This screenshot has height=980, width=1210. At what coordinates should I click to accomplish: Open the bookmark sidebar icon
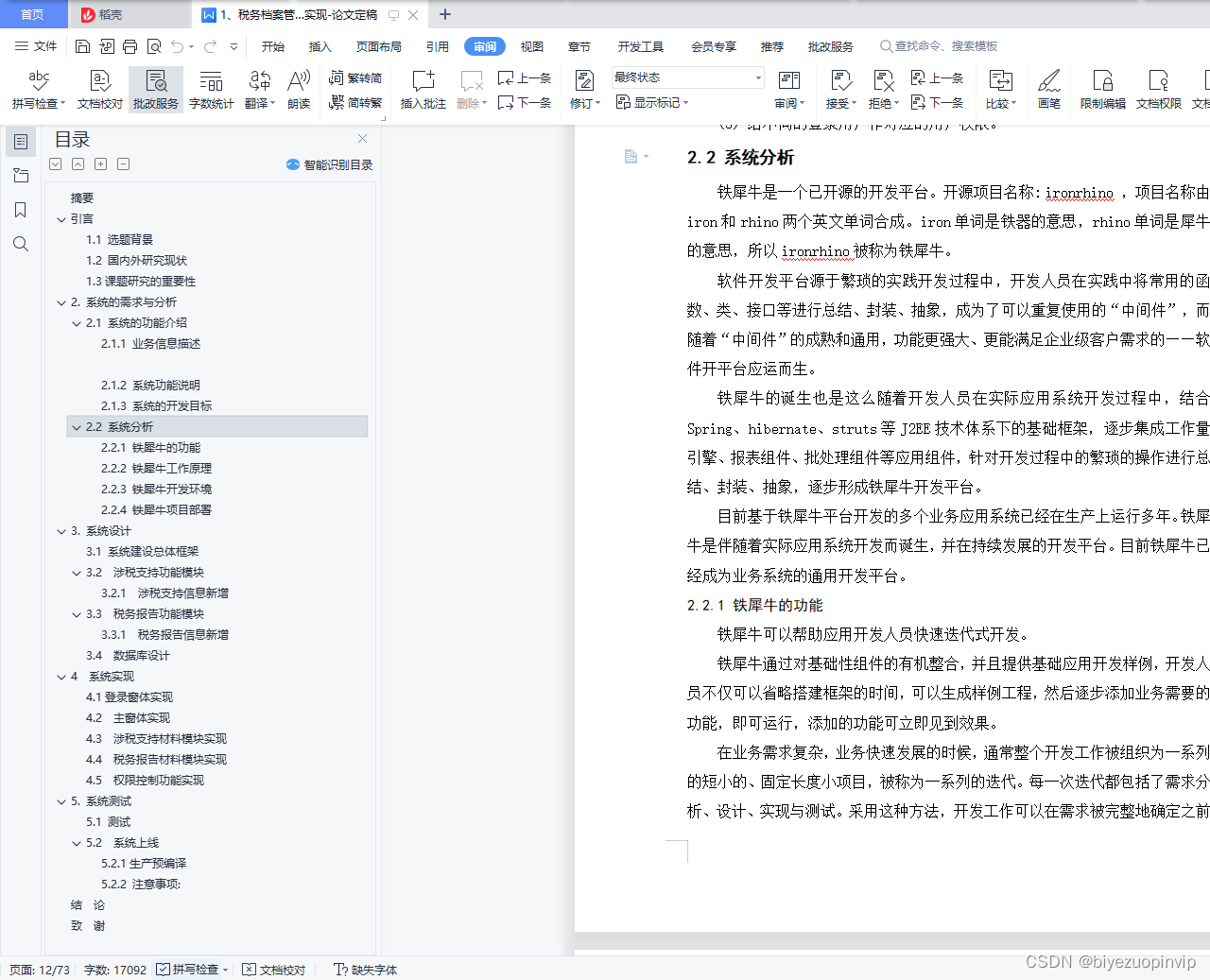(x=21, y=210)
